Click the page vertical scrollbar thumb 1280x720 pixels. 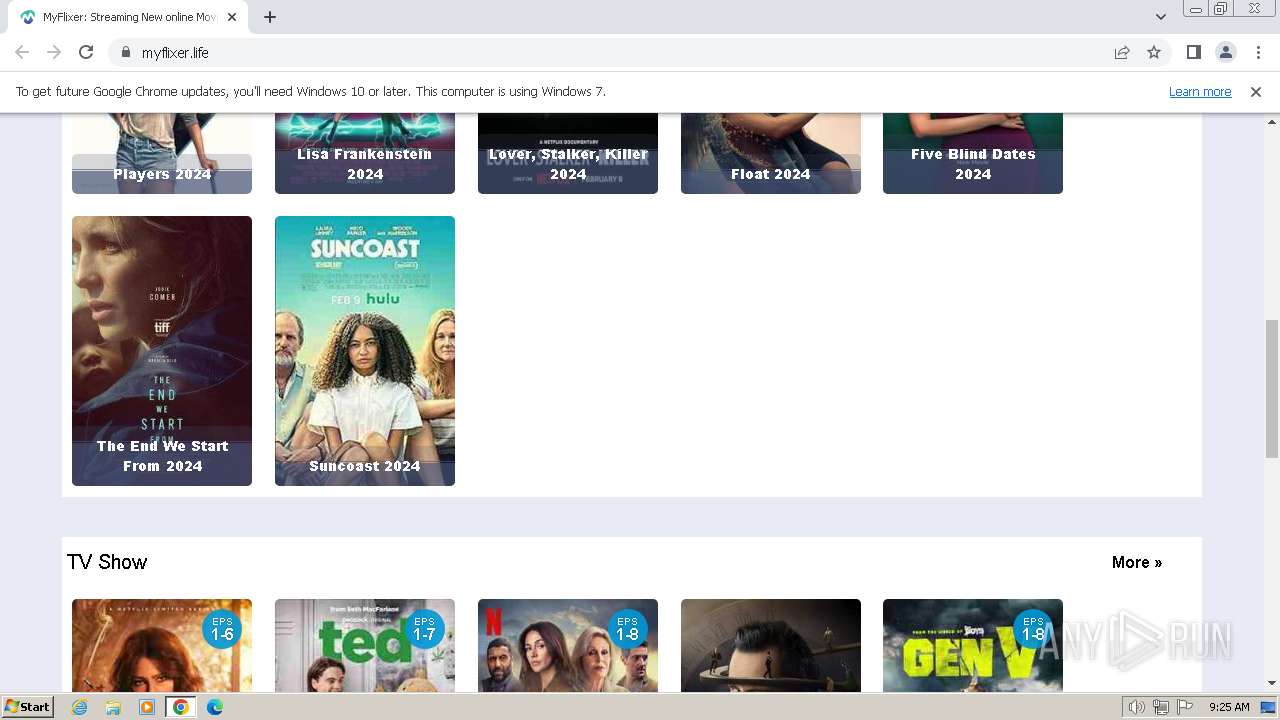[1271, 387]
